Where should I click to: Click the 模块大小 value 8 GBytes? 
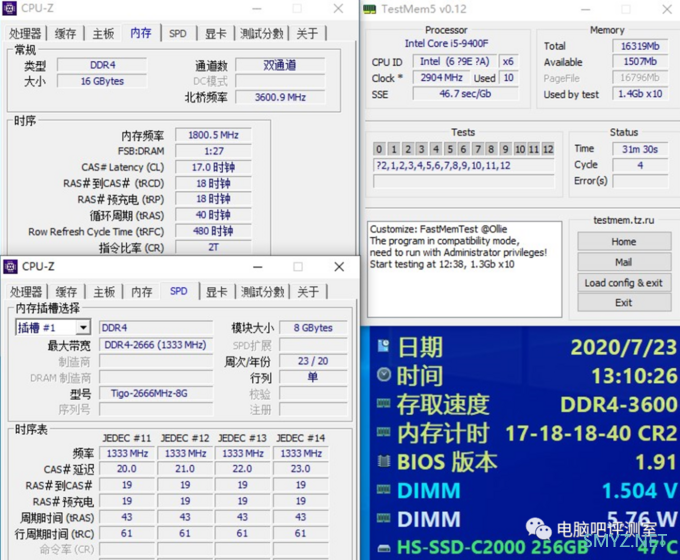[x=313, y=327]
